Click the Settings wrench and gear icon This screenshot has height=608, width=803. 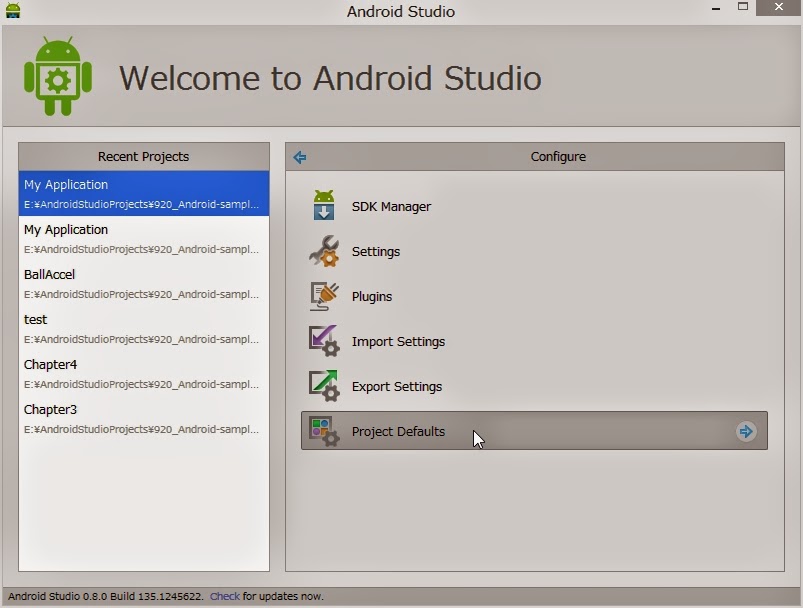click(324, 251)
